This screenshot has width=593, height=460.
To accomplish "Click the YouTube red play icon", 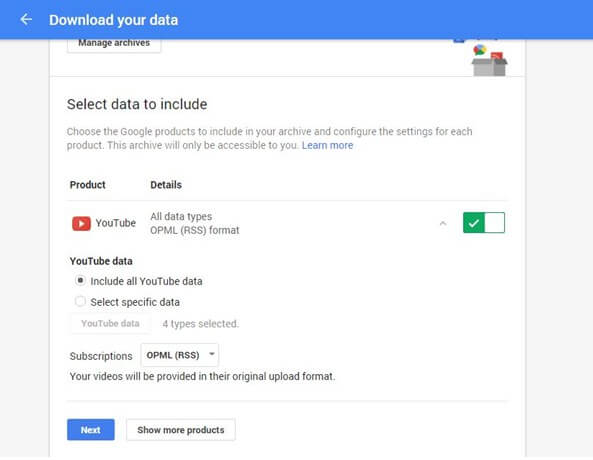I will click(81, 224).
